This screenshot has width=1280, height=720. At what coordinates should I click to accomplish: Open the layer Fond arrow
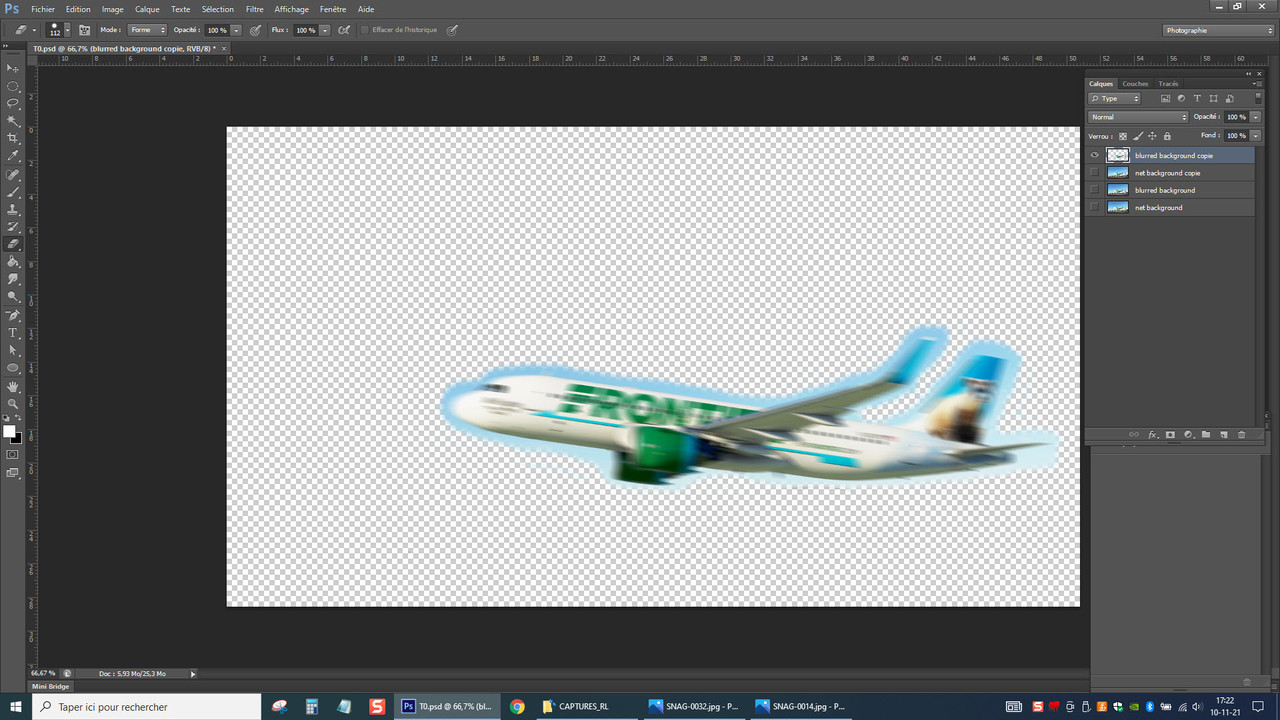point(1255,136)
